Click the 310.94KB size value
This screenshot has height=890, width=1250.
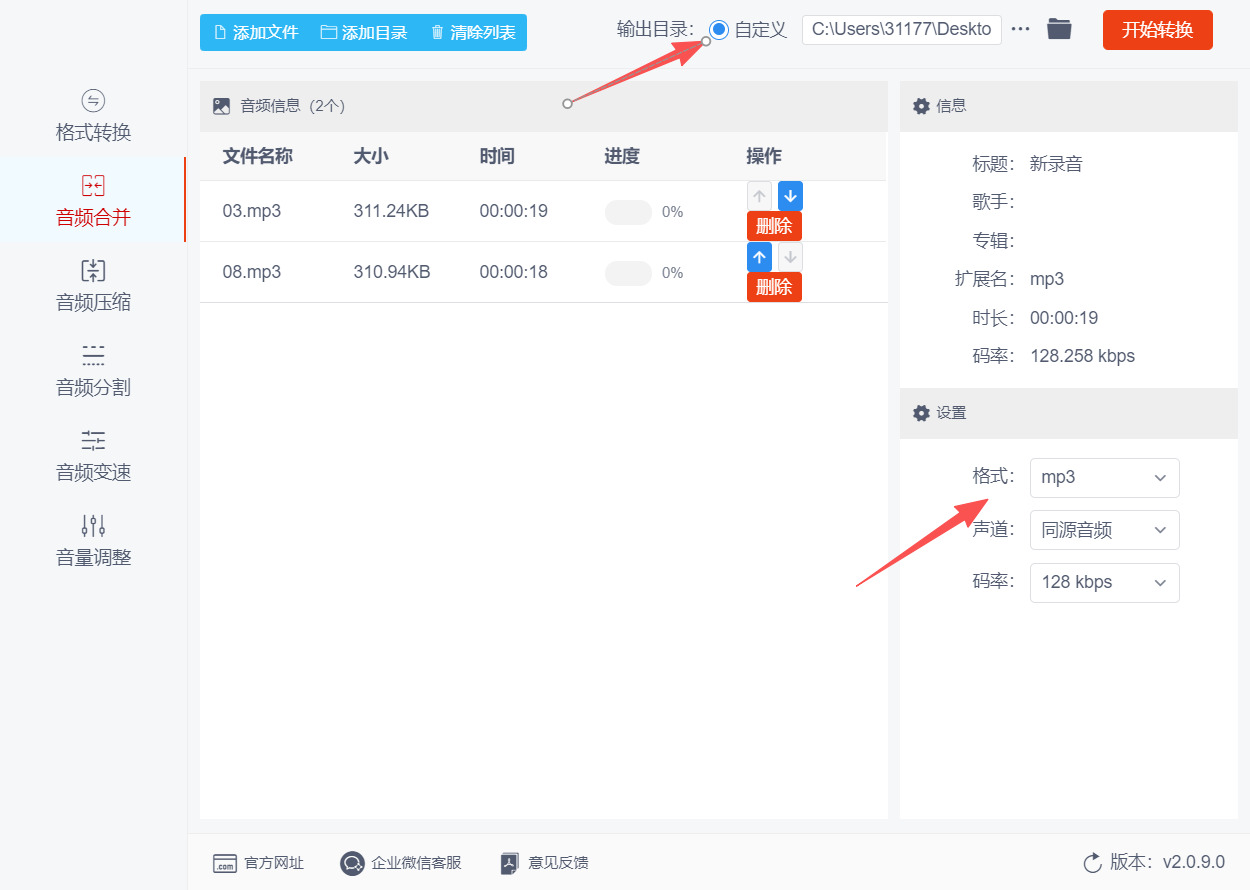pos(392,272)
